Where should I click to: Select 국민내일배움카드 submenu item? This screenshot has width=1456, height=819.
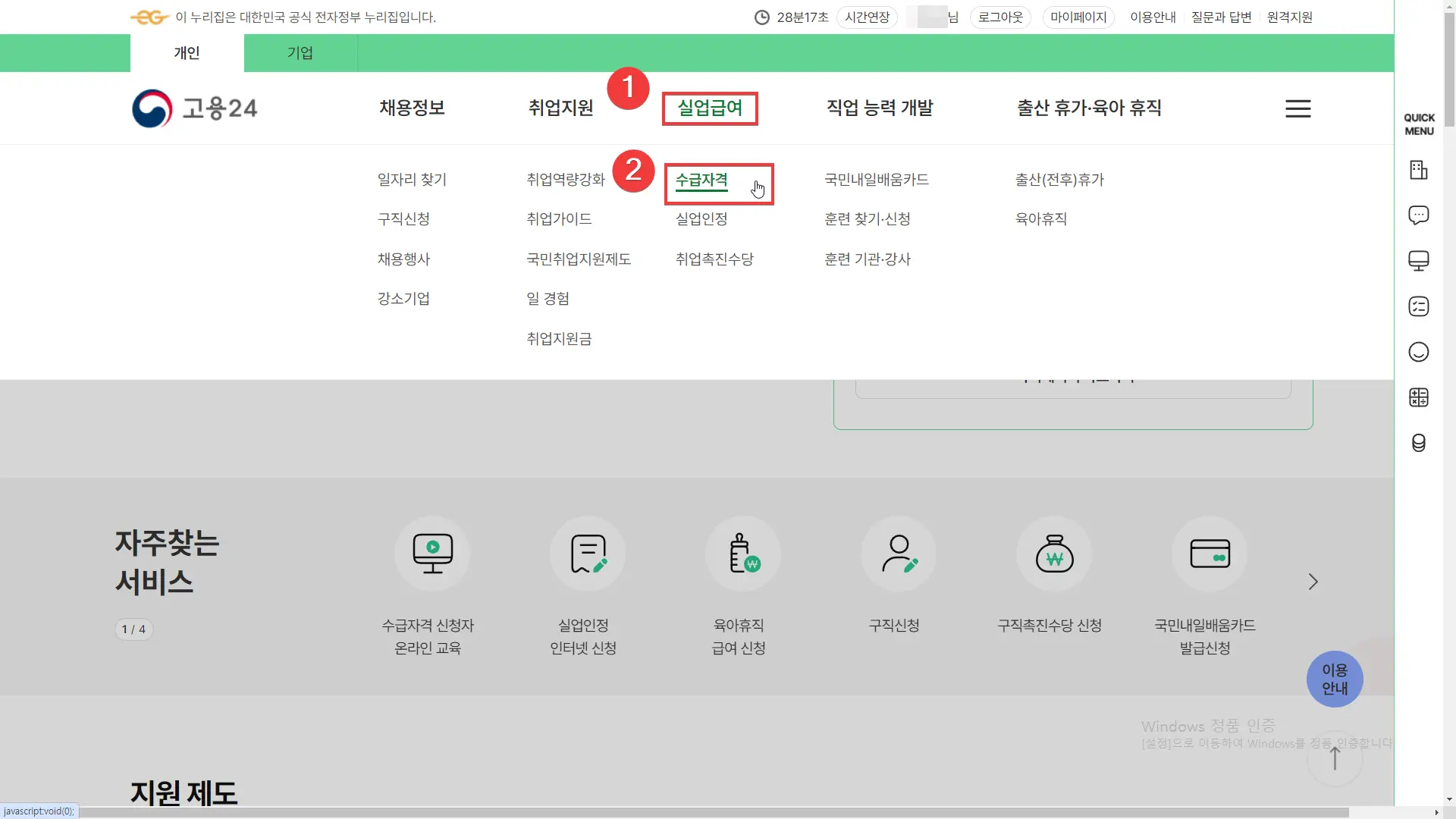[x=877, y=180]
